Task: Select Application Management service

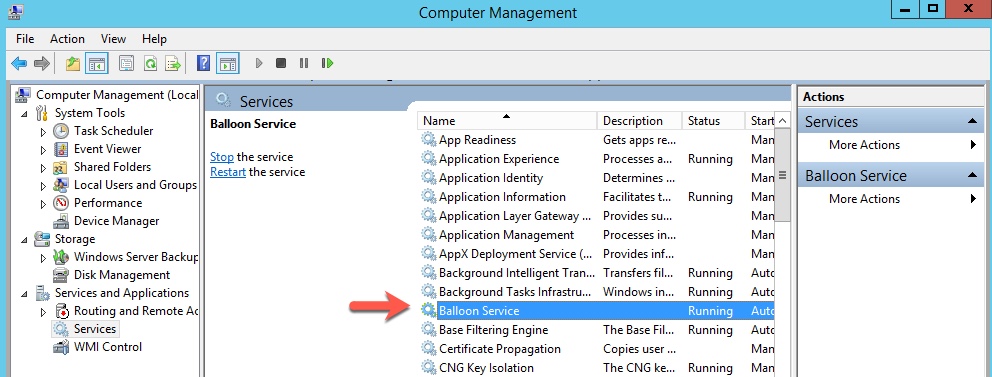Action: (x=597, y=235)
